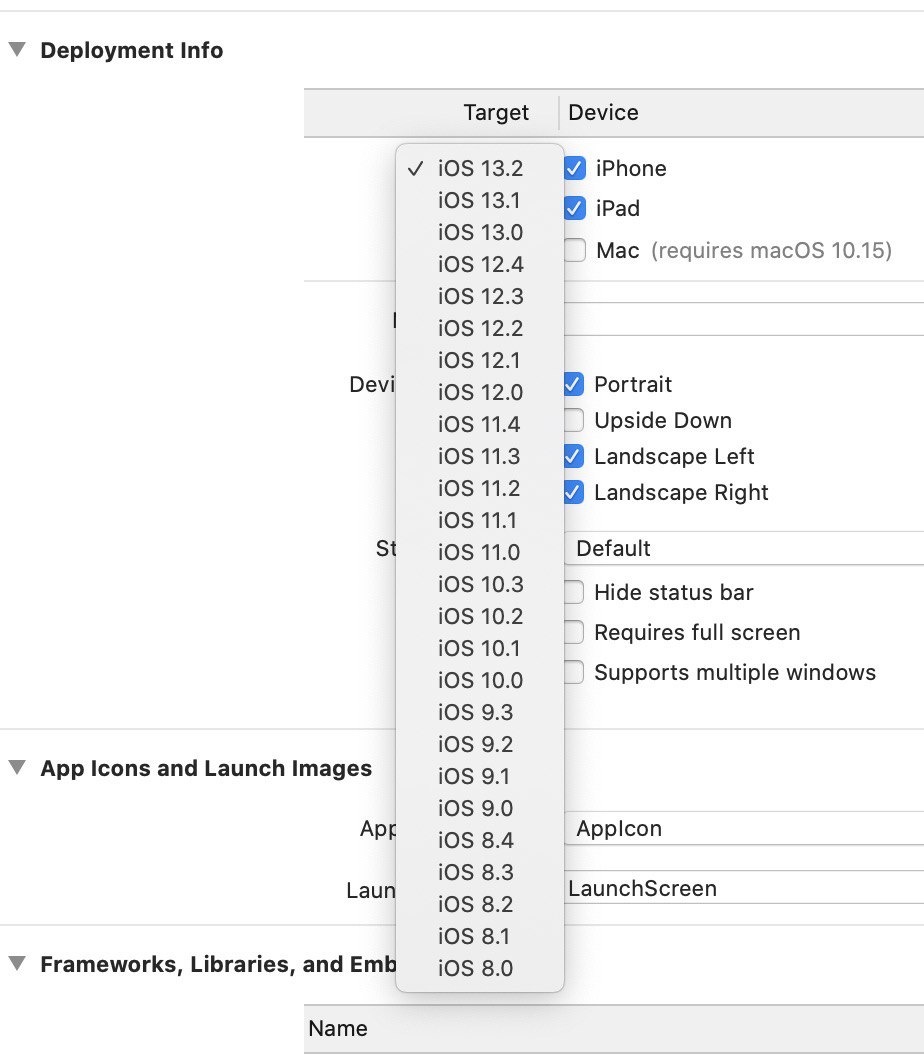
Task: Select iOS 13.2 in the target menu
Action: click(x=480, y=168)
